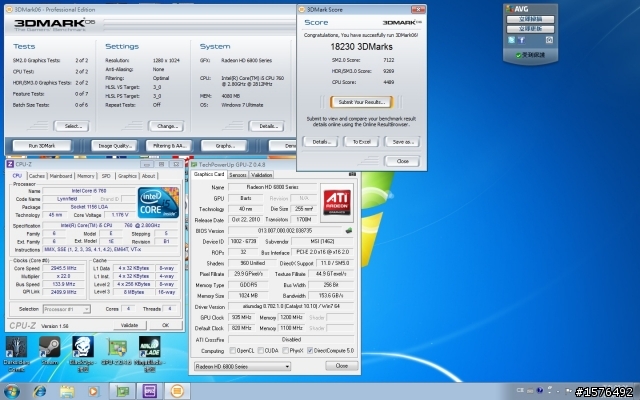Click Details under the System section

click(x=267, y=126)
